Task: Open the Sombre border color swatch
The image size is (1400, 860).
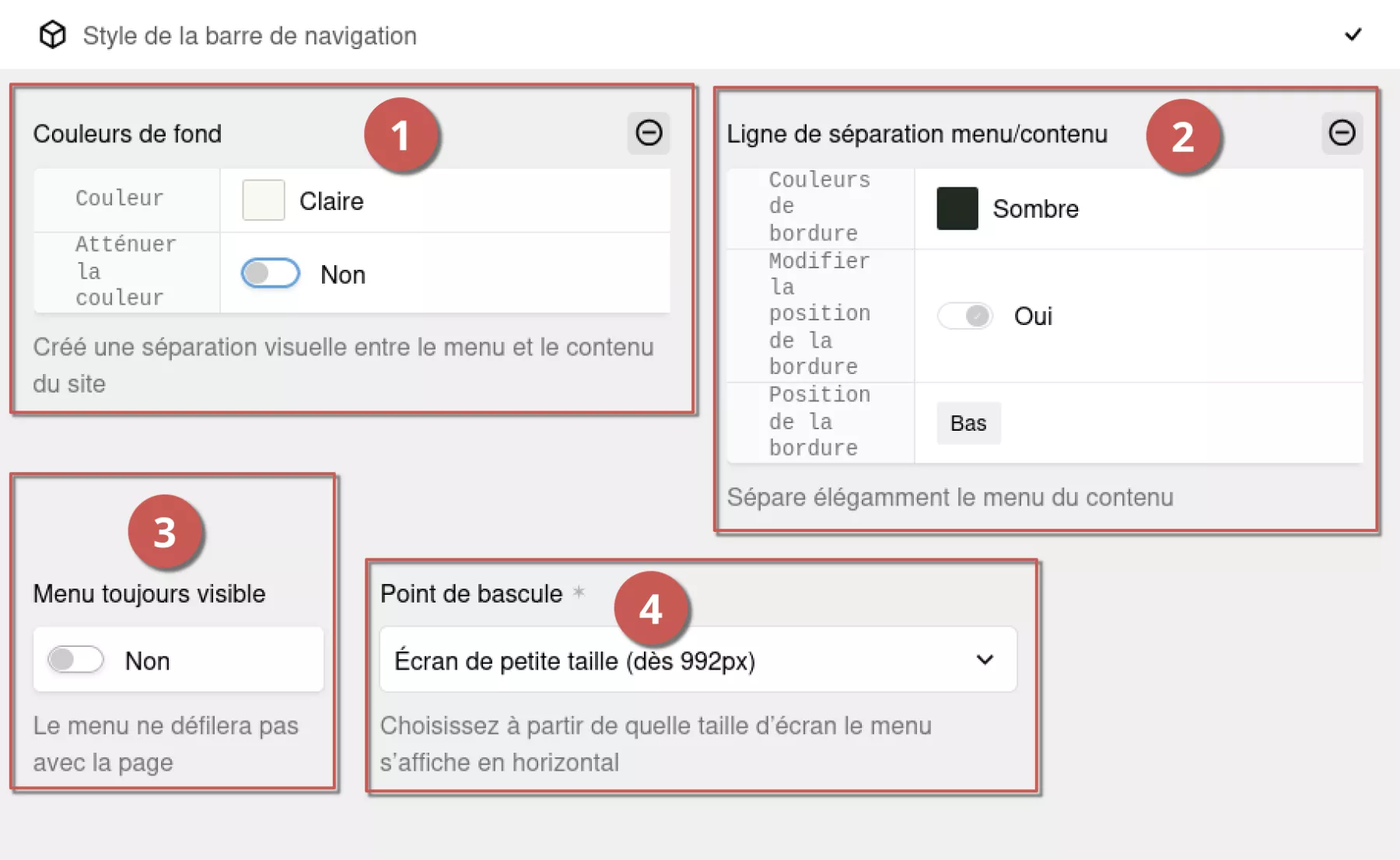Action: 957,208
